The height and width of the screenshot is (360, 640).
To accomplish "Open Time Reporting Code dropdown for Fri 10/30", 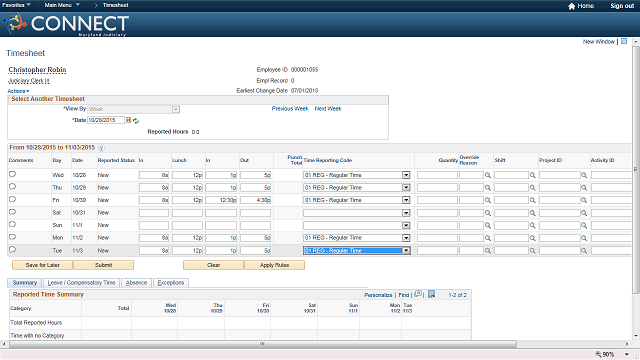I will click(x=406, y=200).
